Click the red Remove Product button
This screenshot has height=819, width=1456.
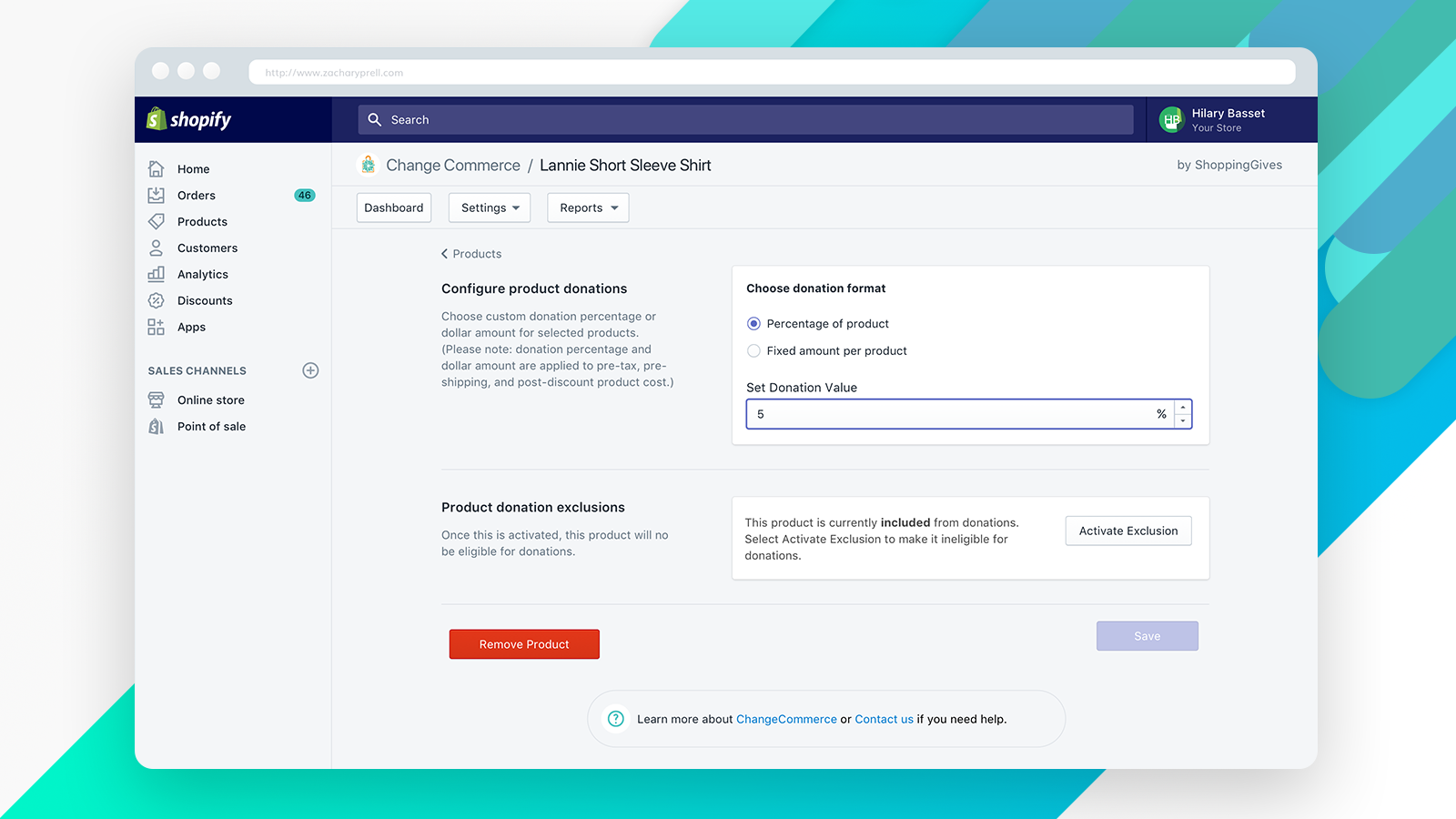click(x=524, y=644)
